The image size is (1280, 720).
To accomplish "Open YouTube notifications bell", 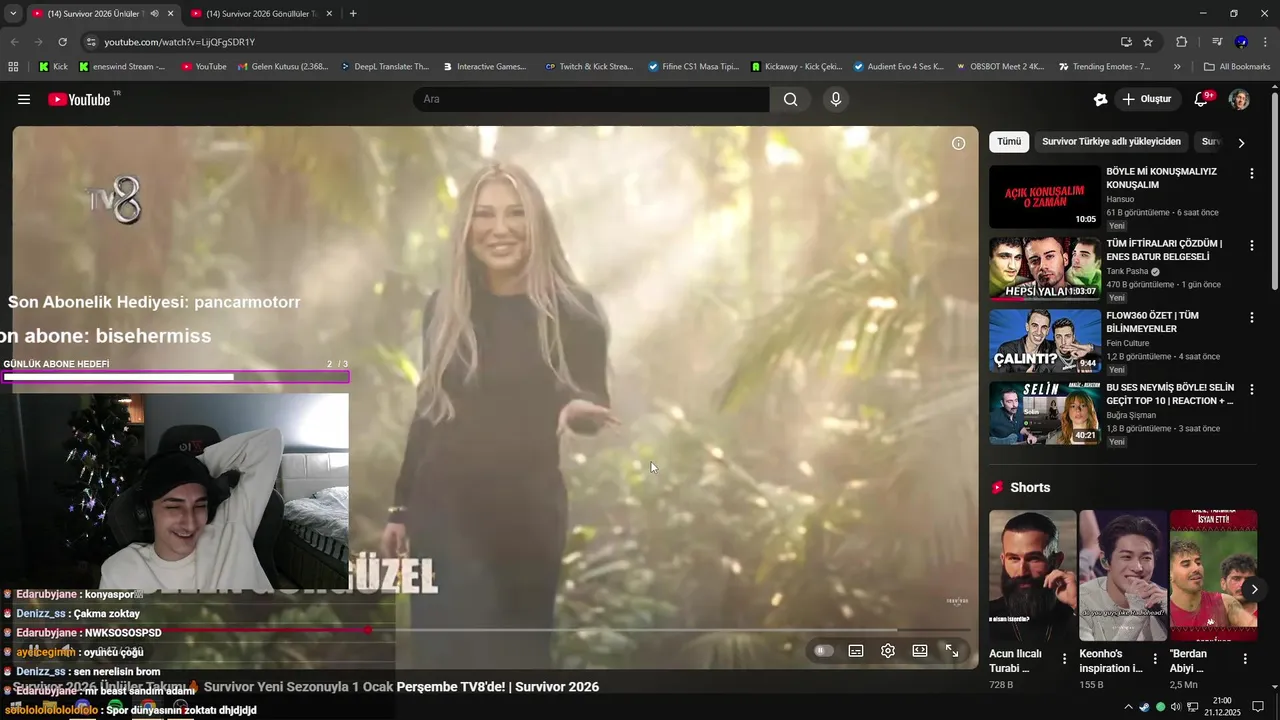I will [x=1203, y=99].
